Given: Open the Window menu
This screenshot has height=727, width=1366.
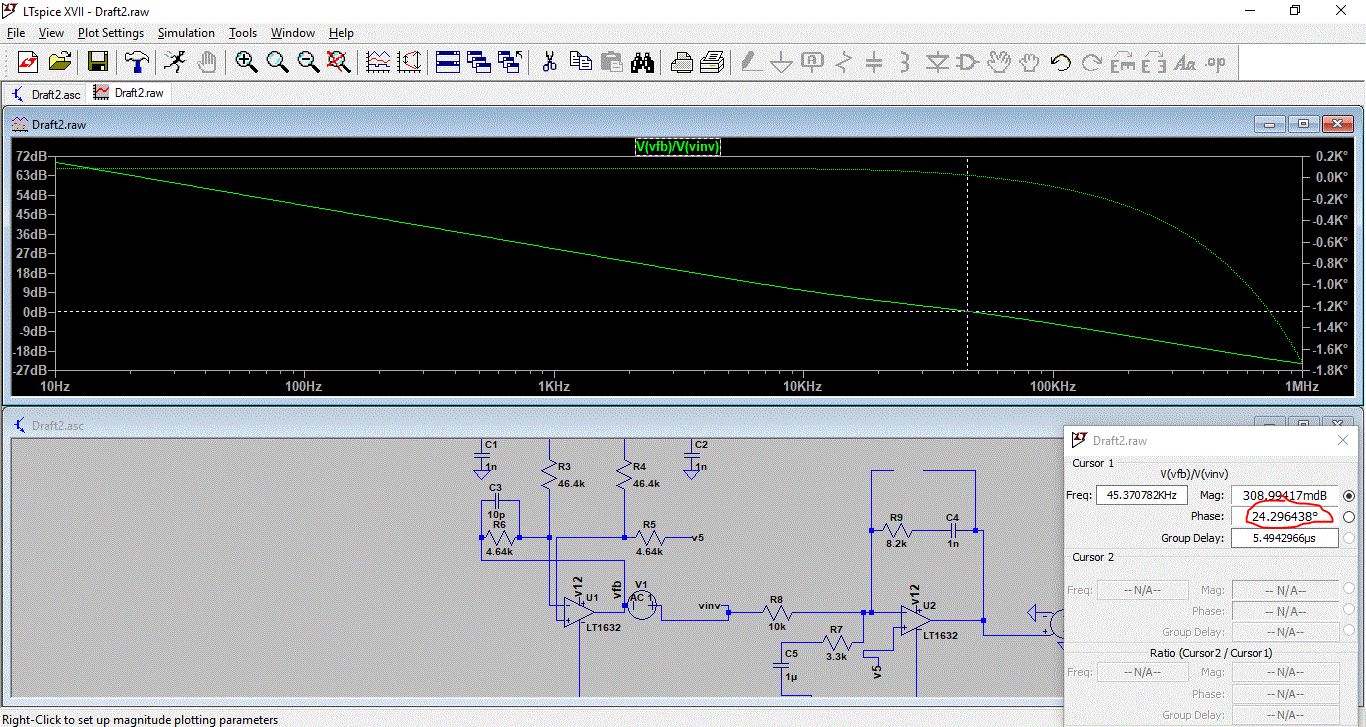Looking at the screenshot, I should pyautogui.click(x=293, y=33).
